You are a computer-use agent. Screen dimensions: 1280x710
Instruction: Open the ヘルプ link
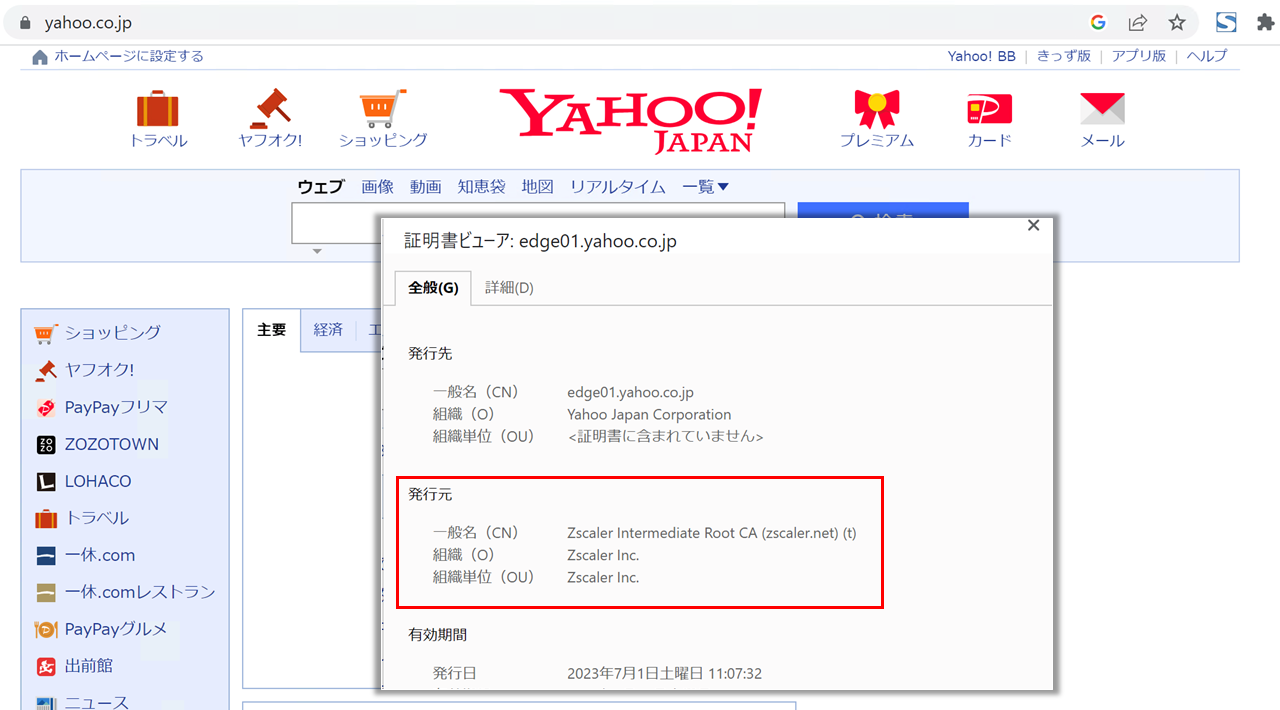[x=1207, y=57]
